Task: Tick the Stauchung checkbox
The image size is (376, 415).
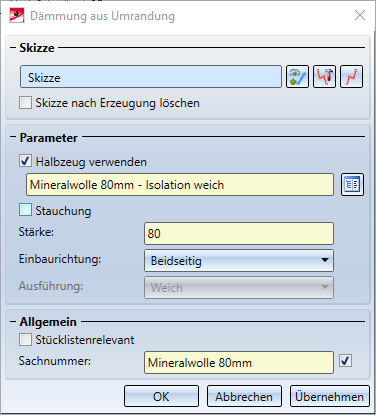Action: click(x=26, y=210)
